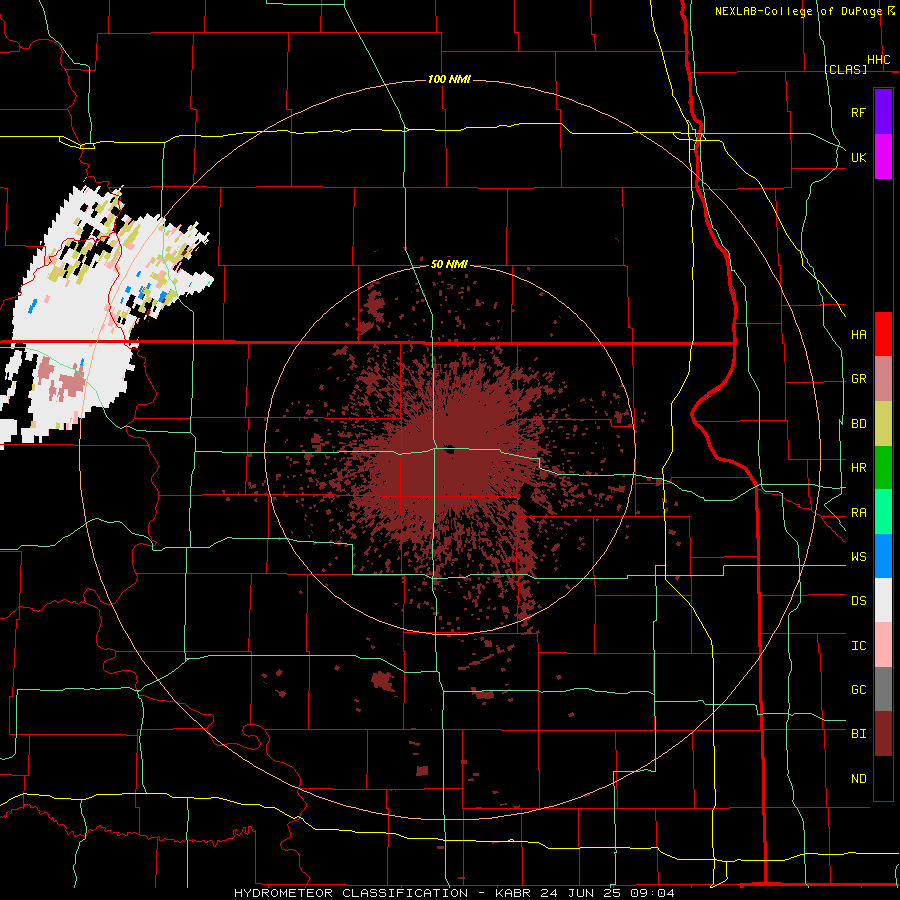Select the GC gray legend color

[883, 689]
